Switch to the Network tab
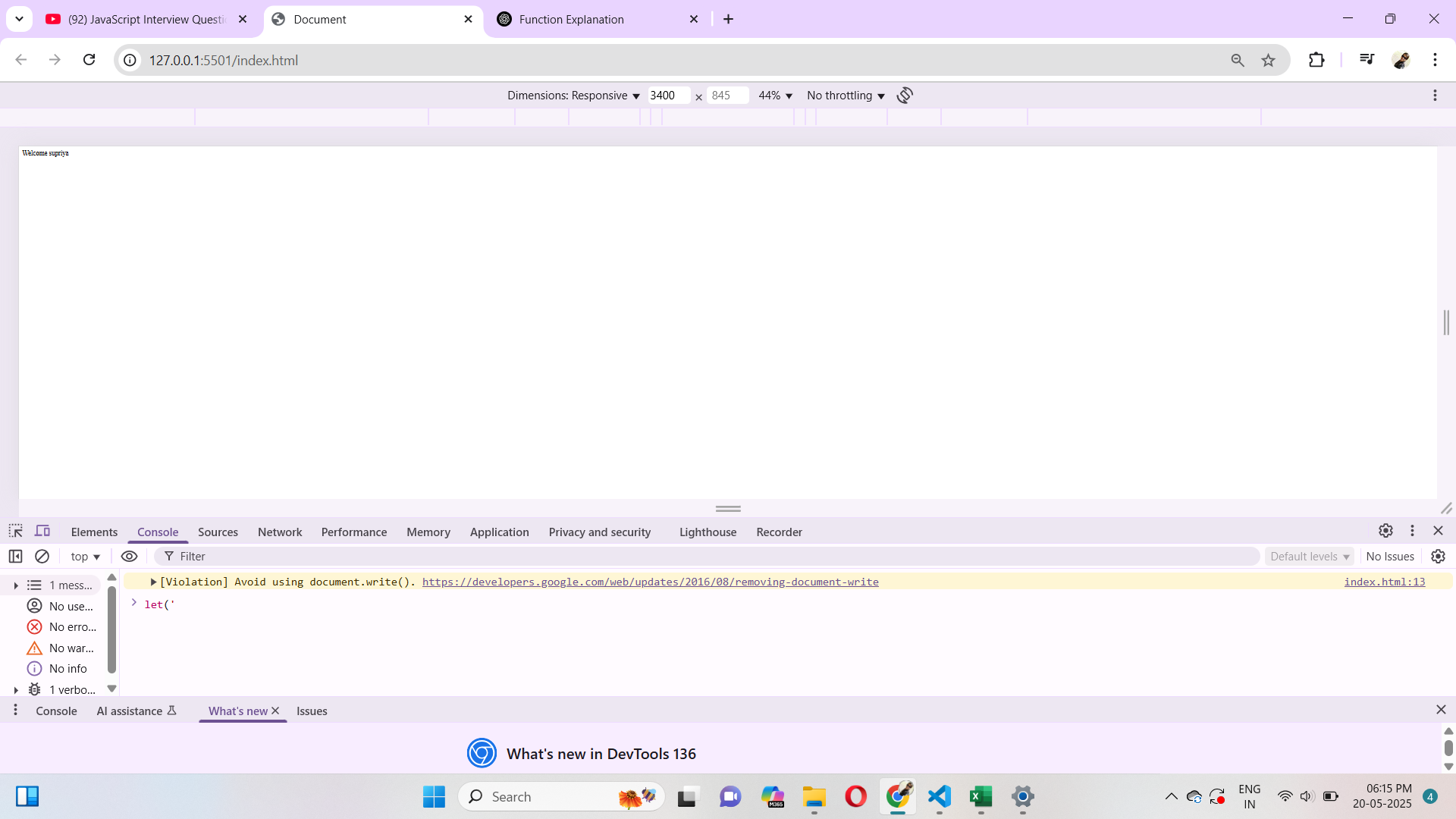 [x=280, y=532]
